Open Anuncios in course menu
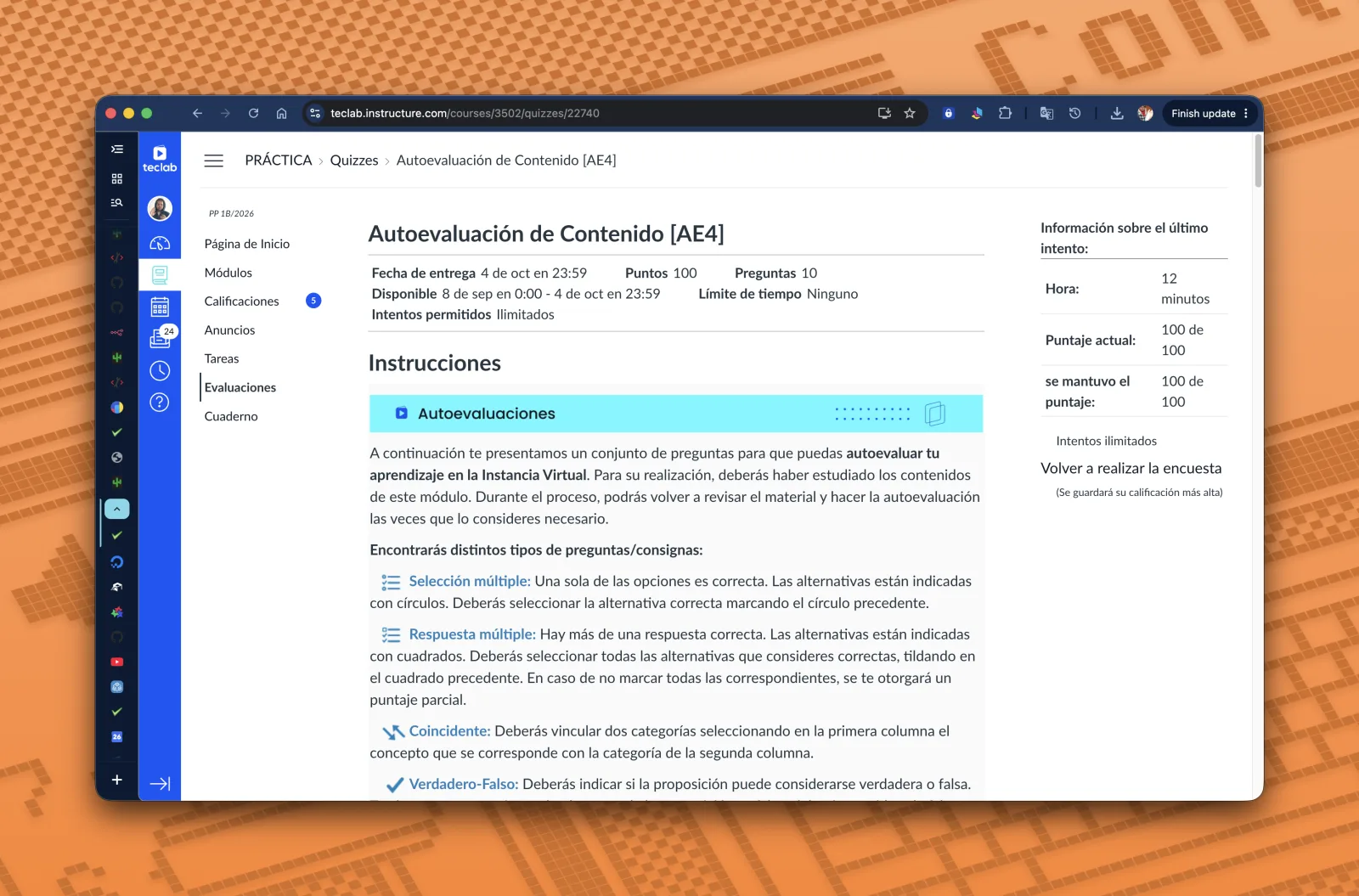 coord(230,330)
